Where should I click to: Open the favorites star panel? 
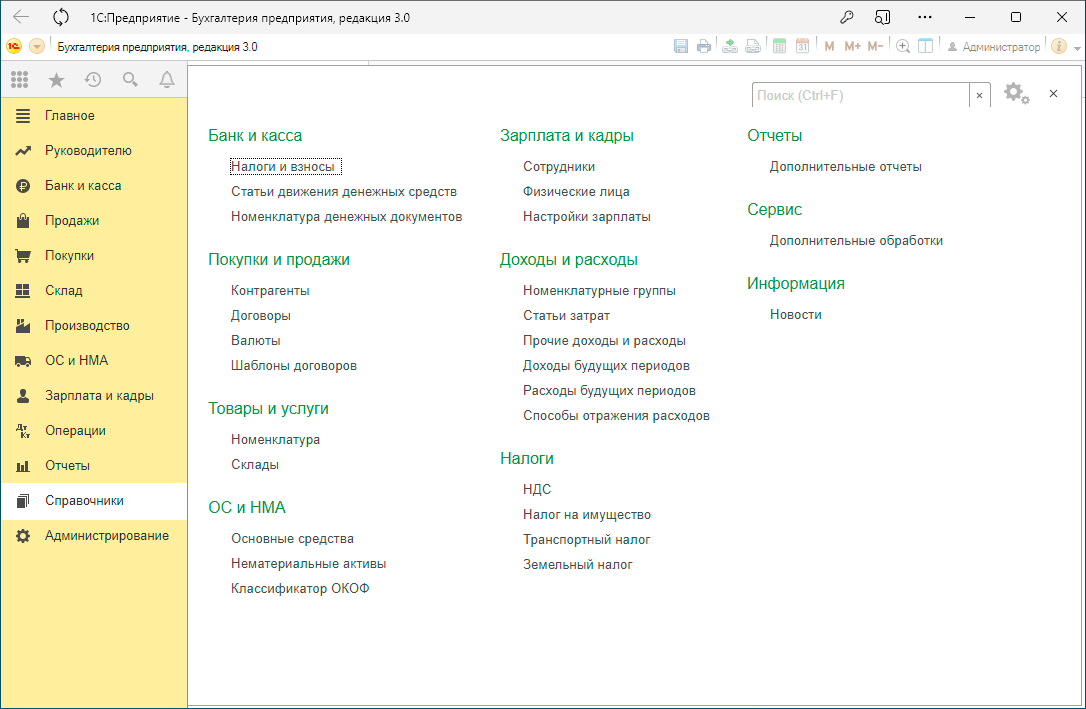pos(56,80)
